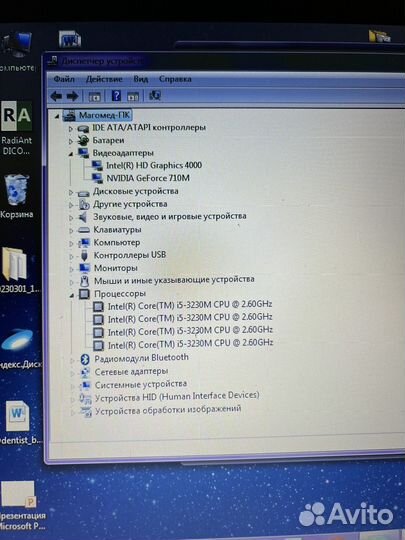Image resolution: width=405 pixels, height=540 pixels.
Task: Select the Компьютер tree row
Action: (117, 242)
